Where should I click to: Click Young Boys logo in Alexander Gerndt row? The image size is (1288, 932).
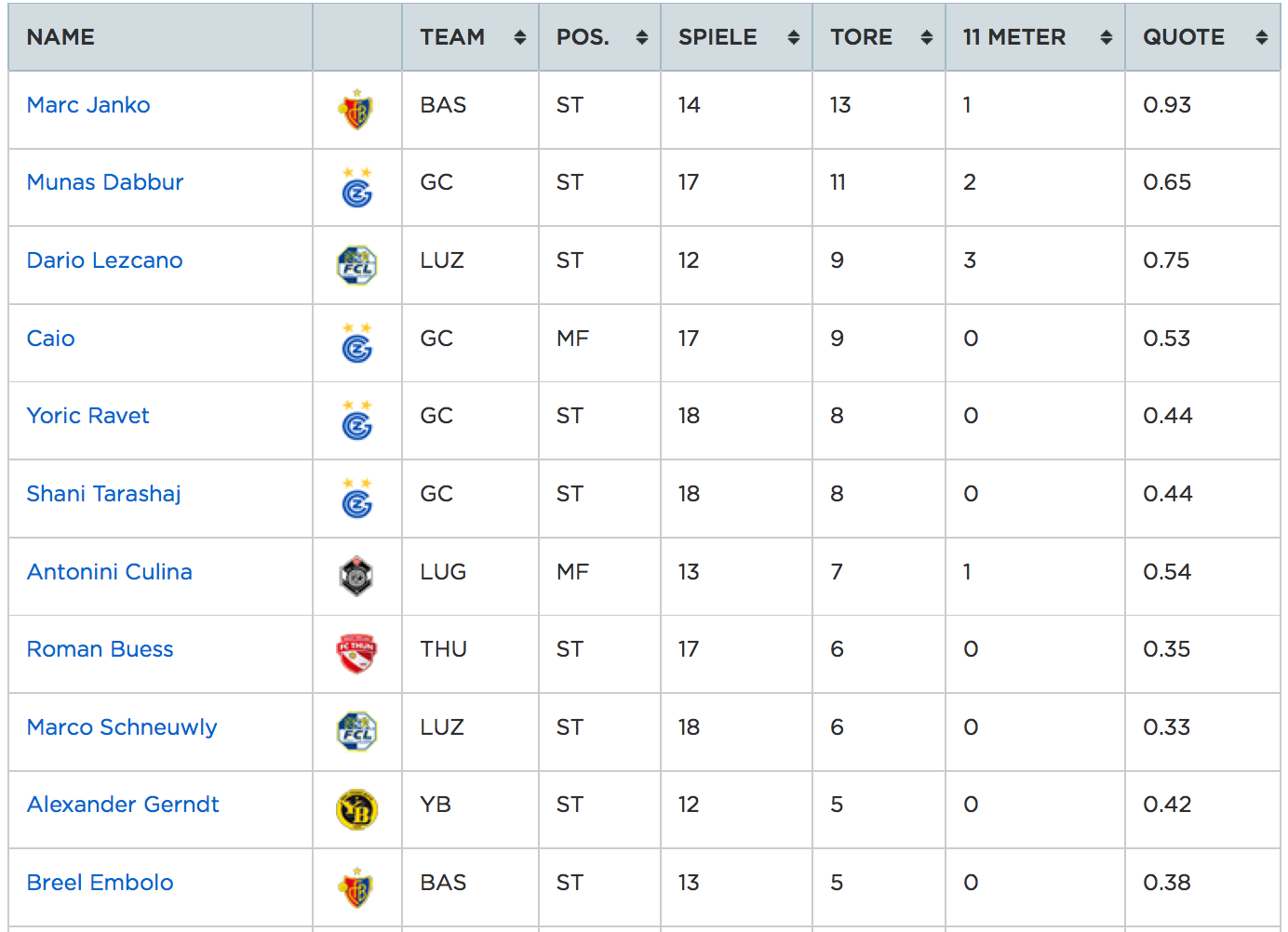click(356, 808)
